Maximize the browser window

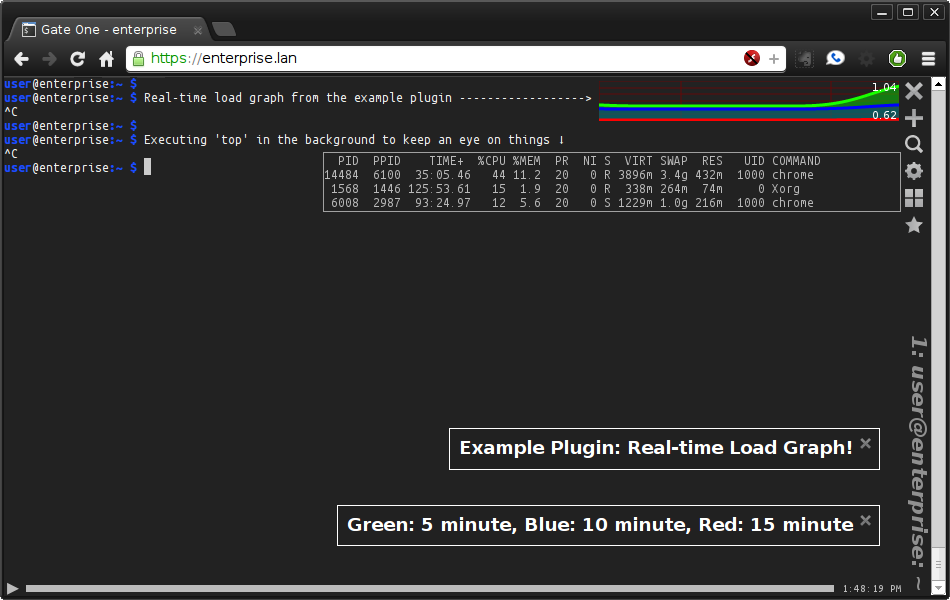click(x=908, y=12)
